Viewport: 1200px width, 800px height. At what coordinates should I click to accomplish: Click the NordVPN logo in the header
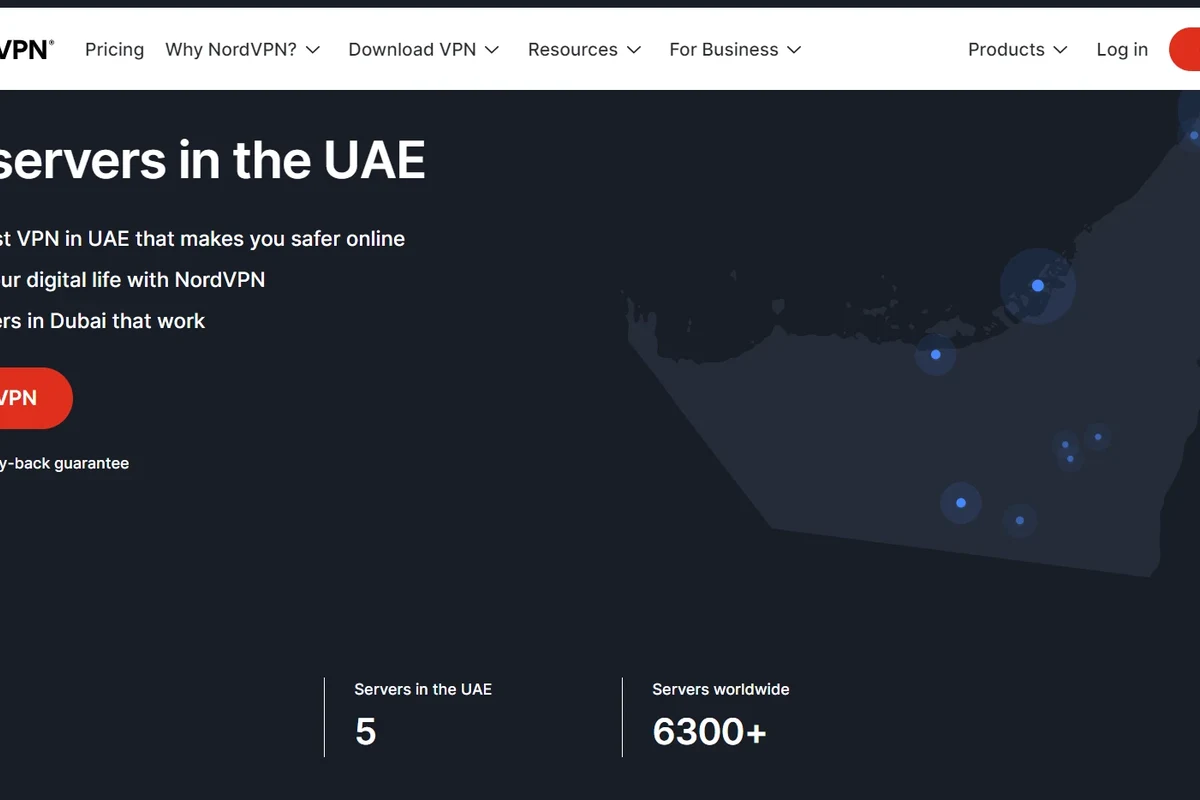tap(26, 49)
